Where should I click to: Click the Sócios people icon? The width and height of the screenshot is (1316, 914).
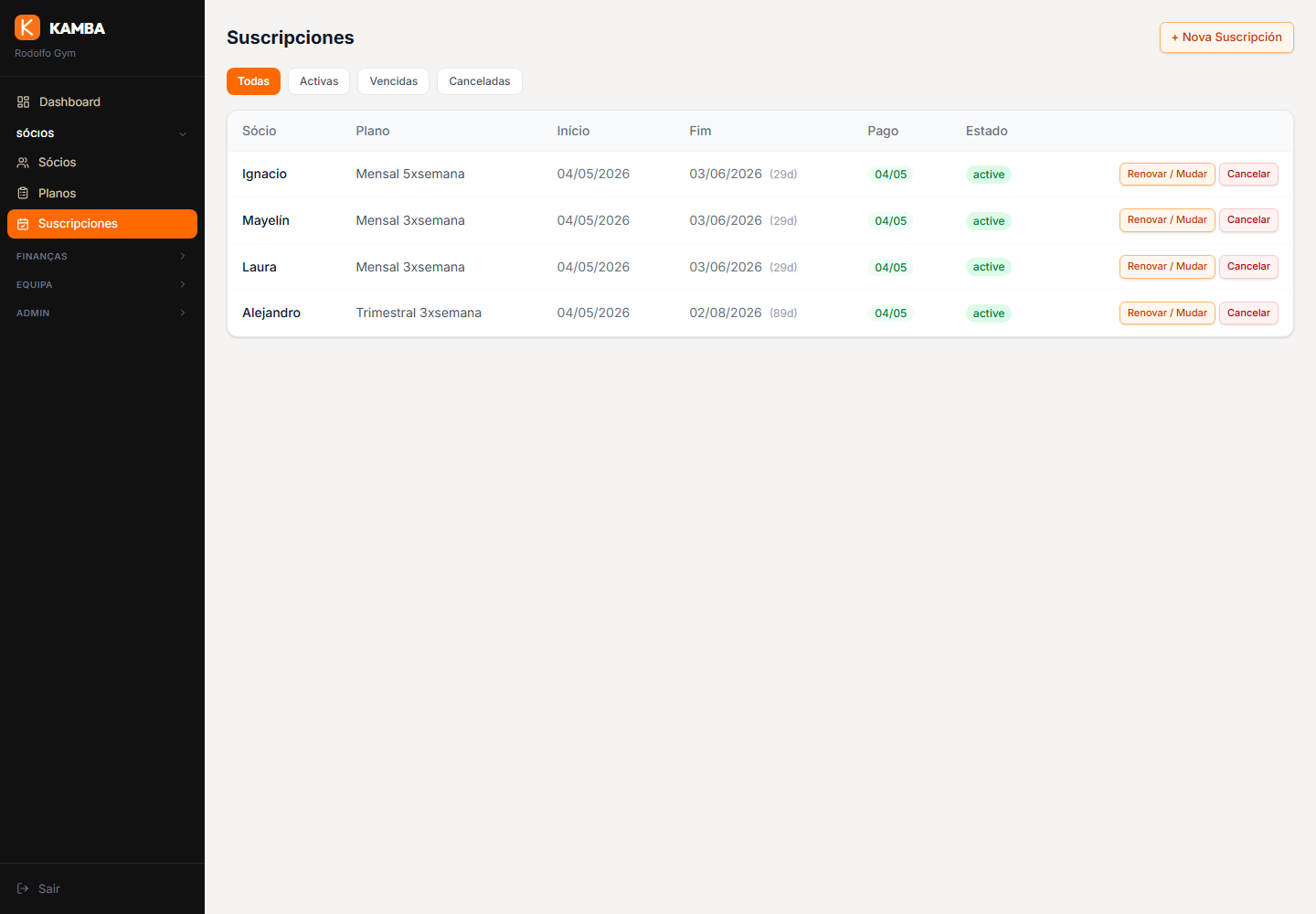(23, 163)
